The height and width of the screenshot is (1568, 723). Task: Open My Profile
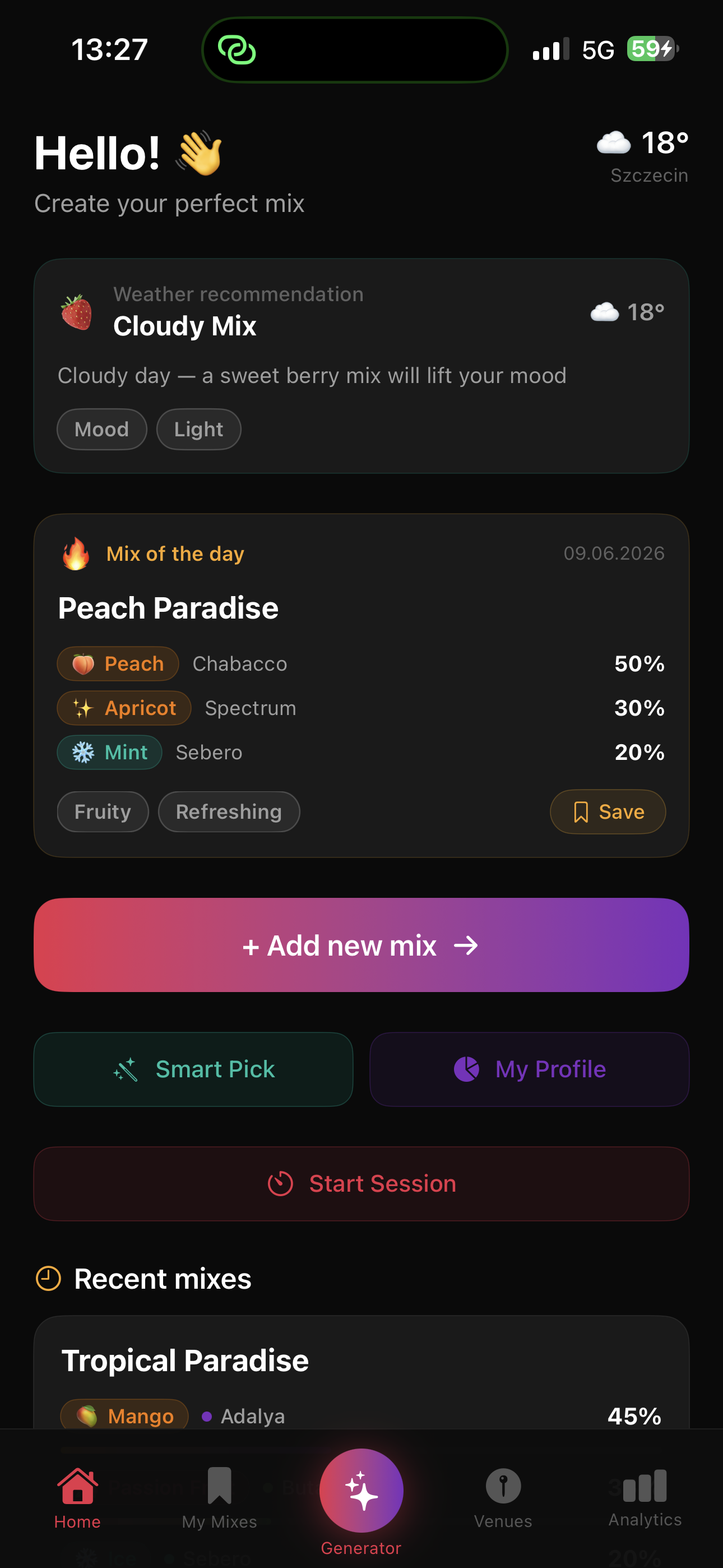click(x=530, y=1069)
